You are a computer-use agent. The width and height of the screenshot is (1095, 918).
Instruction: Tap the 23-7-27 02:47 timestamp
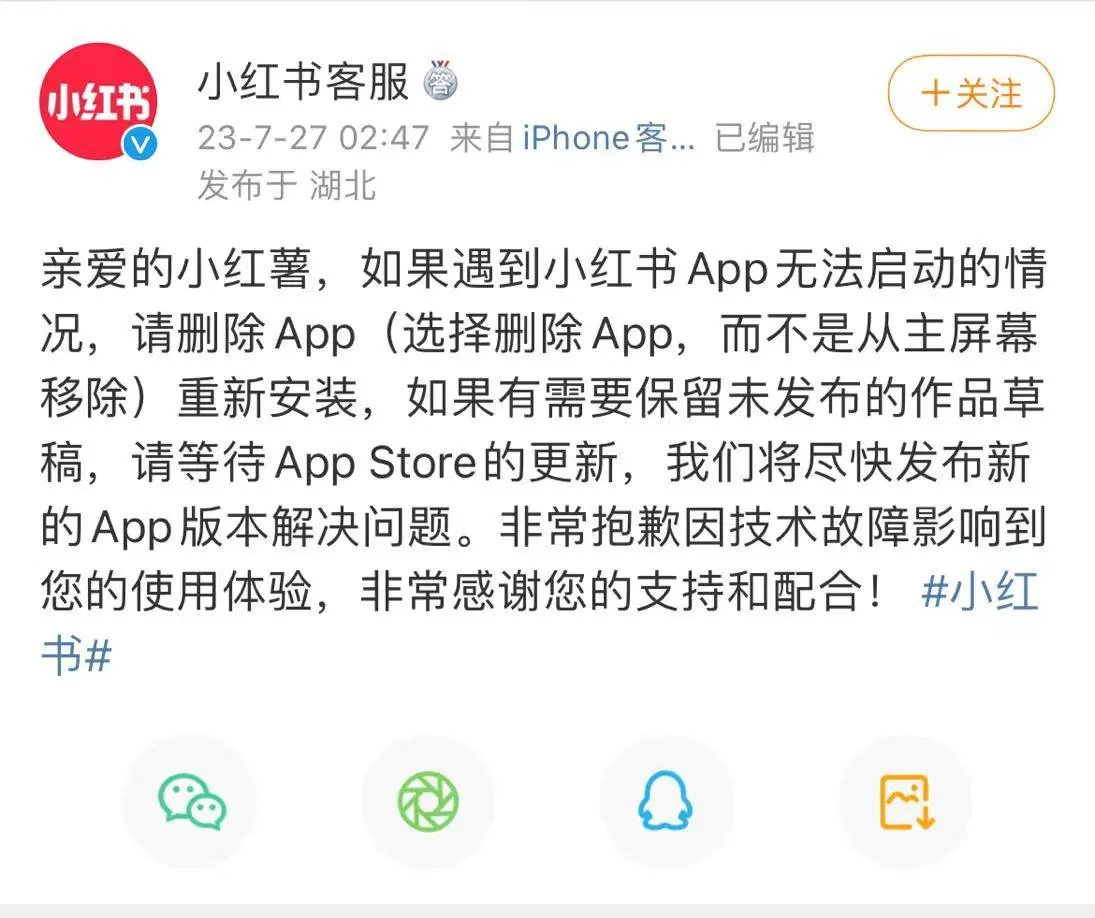pyautogui.click(x=314, y=138)
